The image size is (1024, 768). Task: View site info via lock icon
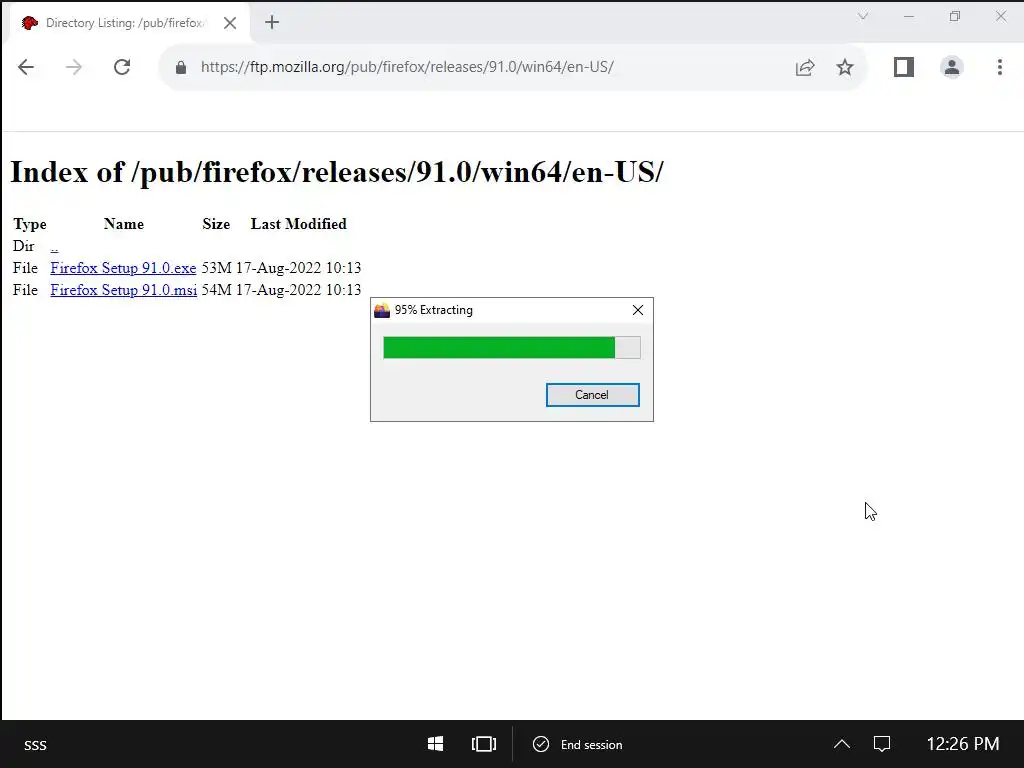pyautogui.click(x=181, y=67)
